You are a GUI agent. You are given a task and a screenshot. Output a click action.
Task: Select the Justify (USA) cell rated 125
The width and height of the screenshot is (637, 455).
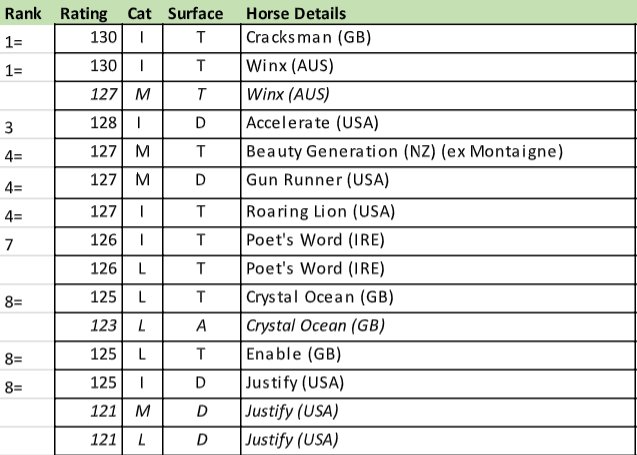(x=438, y=384)
